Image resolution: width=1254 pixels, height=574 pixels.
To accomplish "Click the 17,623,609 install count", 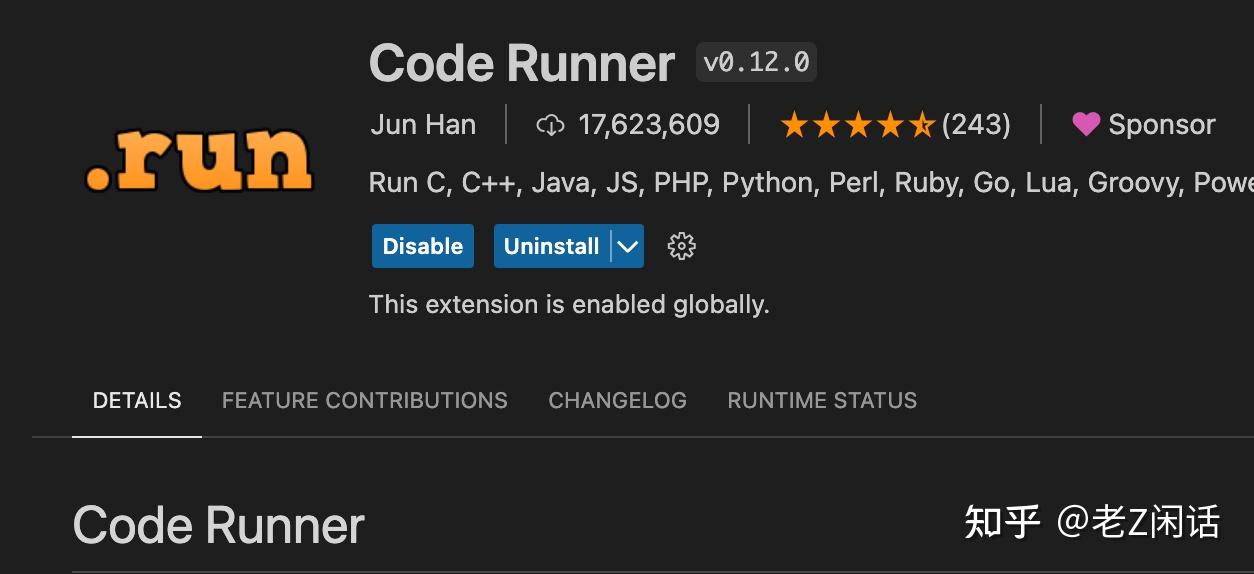I will tap(649, 125).
